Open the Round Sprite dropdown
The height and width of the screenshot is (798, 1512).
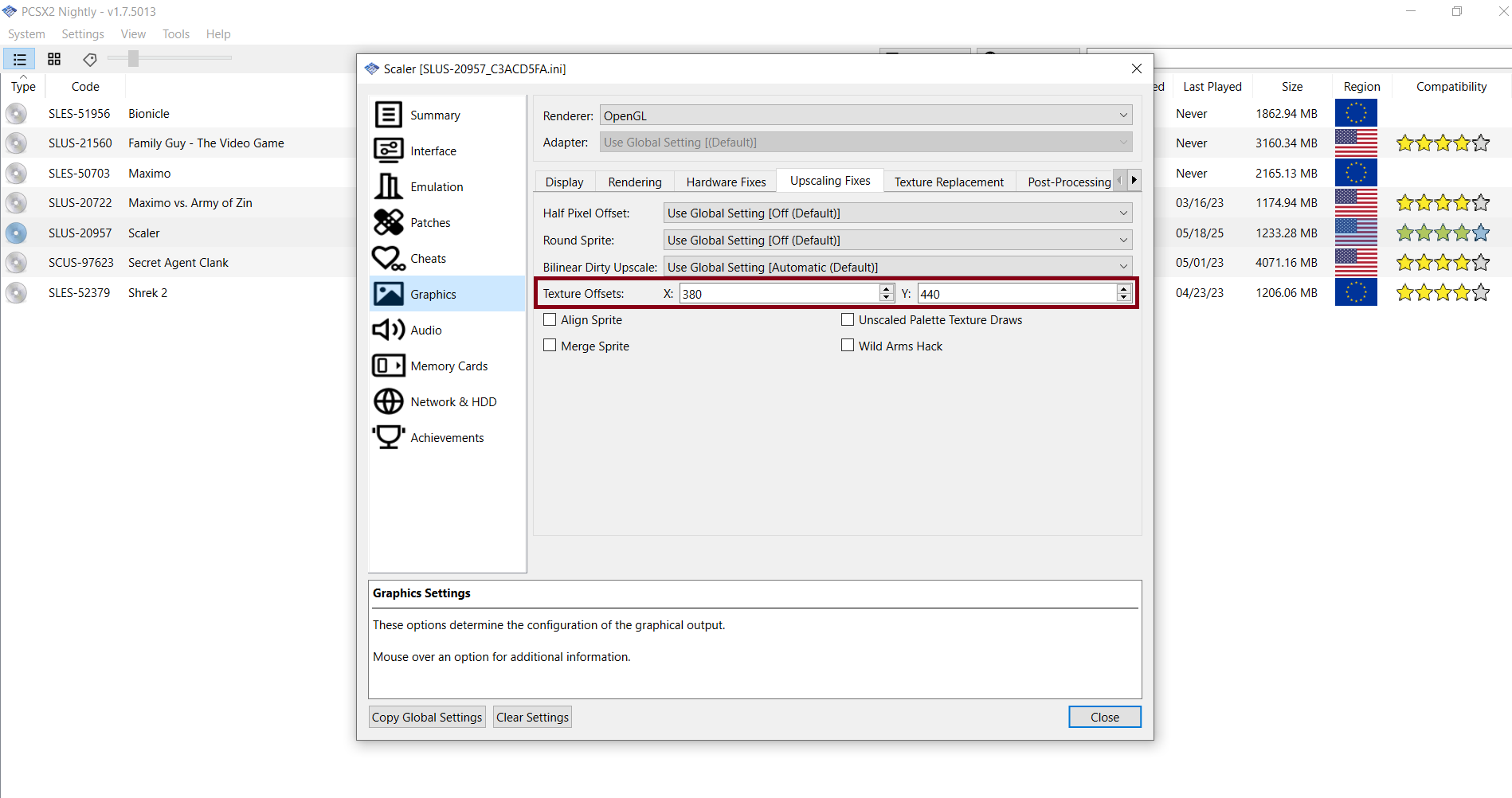click(x=898, y=240)
